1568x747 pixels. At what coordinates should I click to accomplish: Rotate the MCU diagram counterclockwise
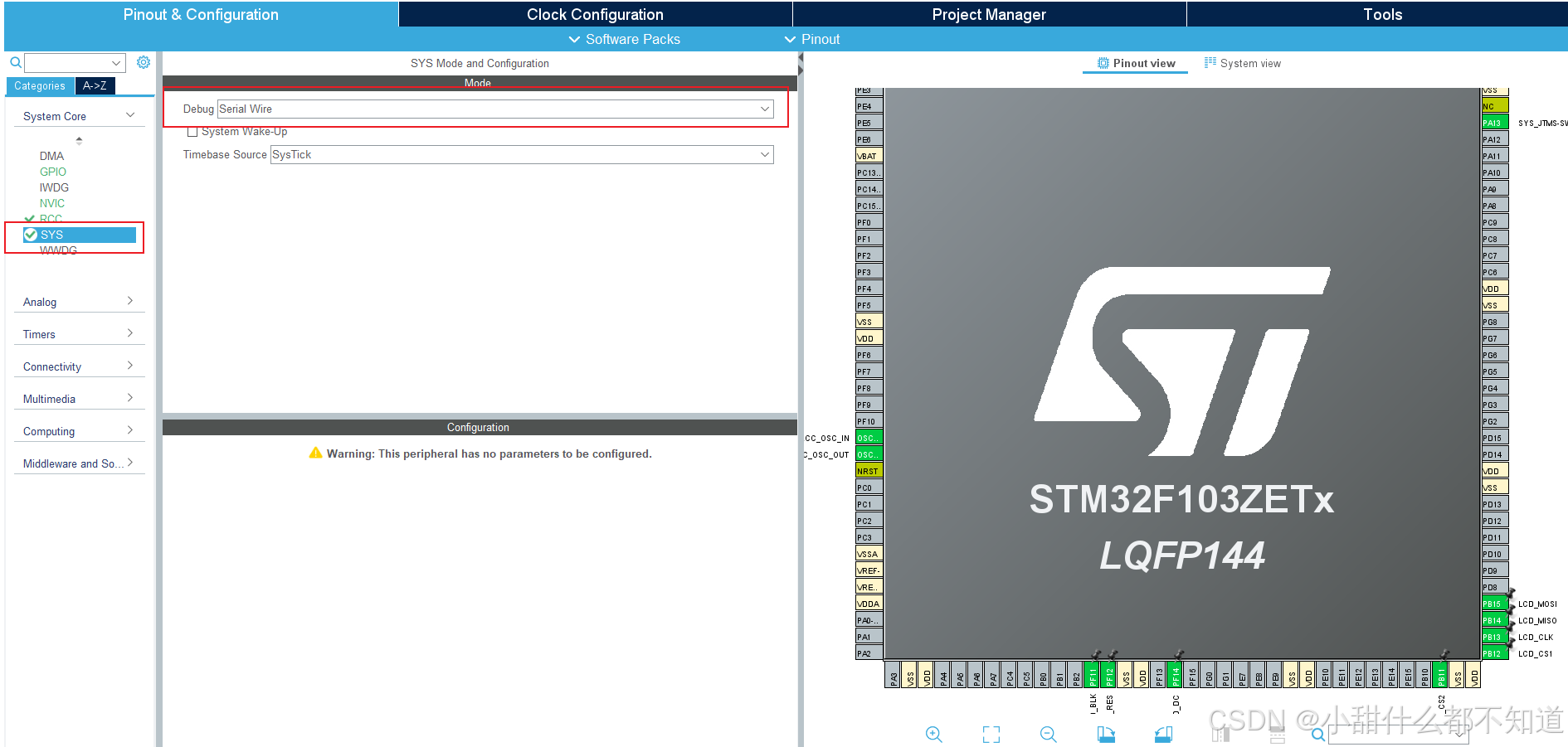[x=1162, y=735]
